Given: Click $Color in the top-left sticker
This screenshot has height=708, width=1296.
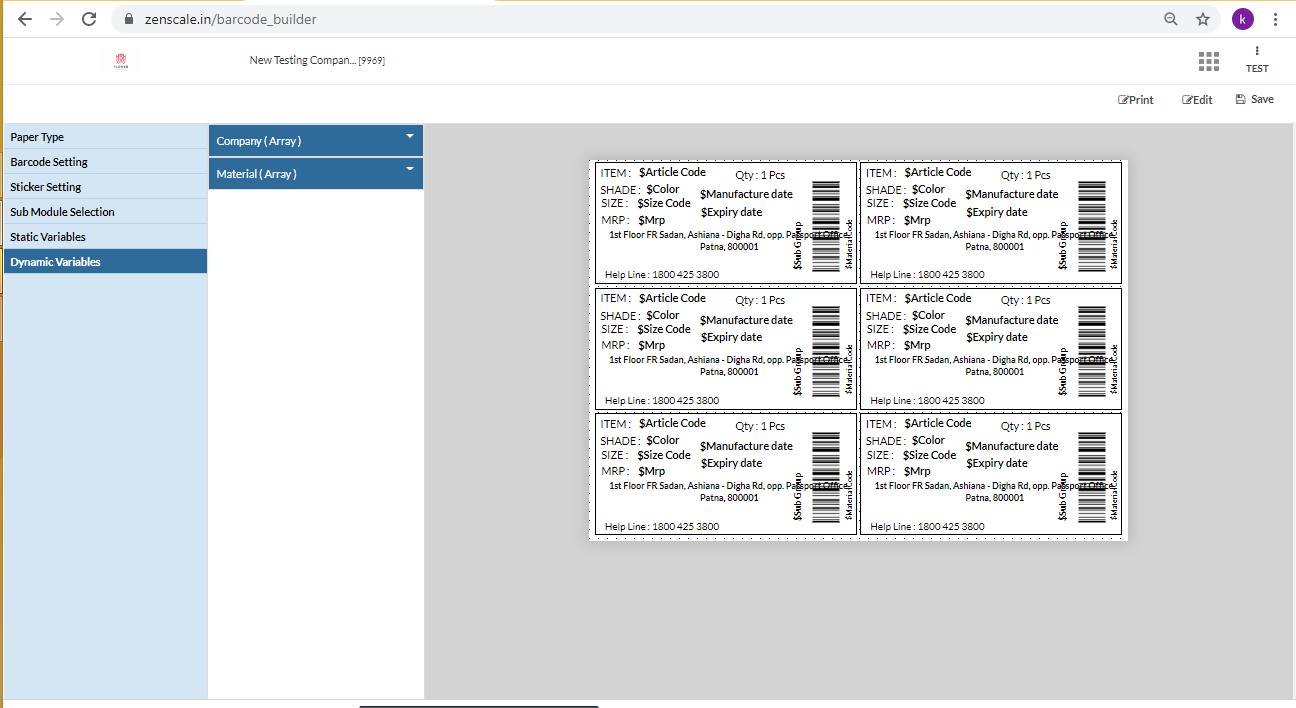Looking at the screenshot, I should 662,189.
